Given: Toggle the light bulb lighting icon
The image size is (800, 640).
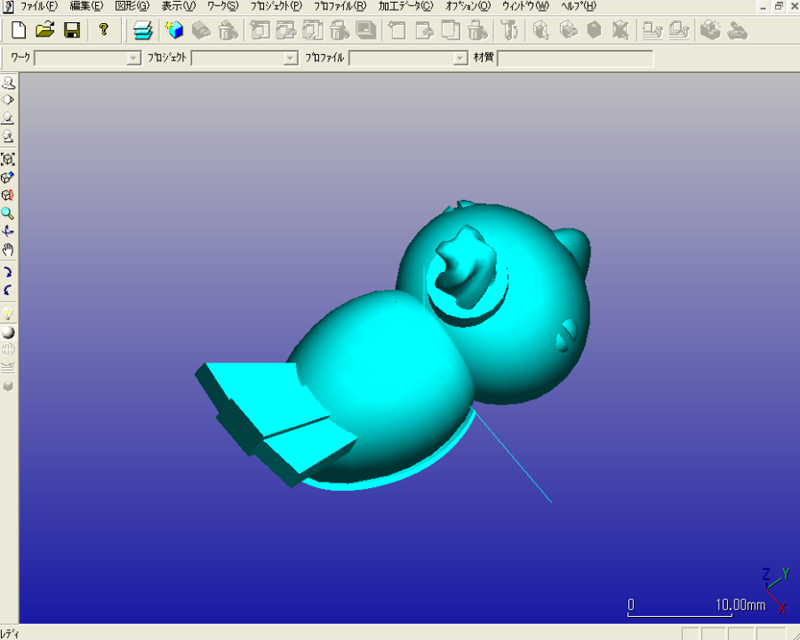Looking at the screenshot, I should 8,313.
